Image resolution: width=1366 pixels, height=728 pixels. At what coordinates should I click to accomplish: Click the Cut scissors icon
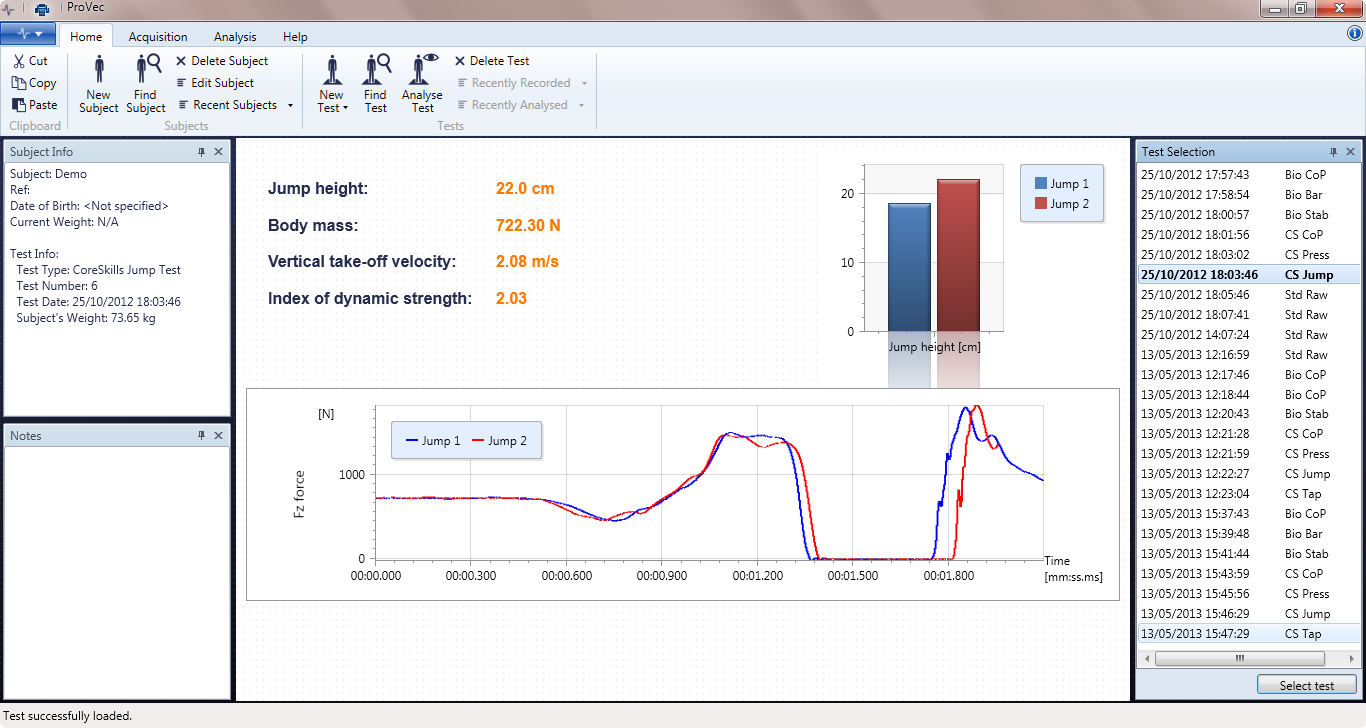(x=19, y=61)
